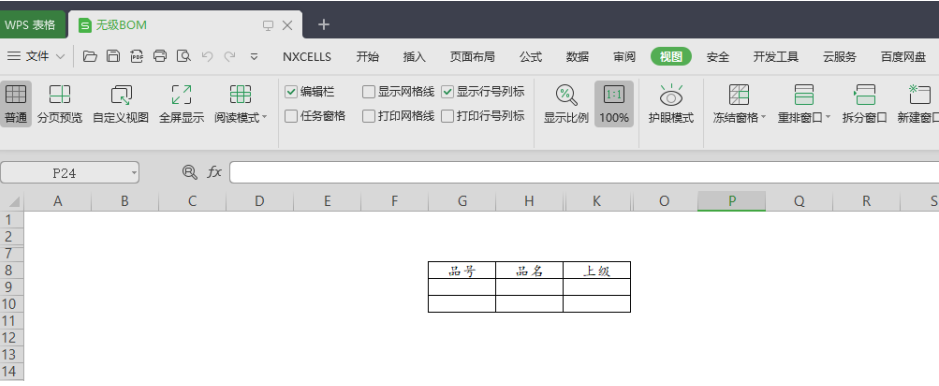Check the 任务窗格 checkbox
Image resolution: width=939 pixels, height=386 pixels.
[x=291, y=116]
